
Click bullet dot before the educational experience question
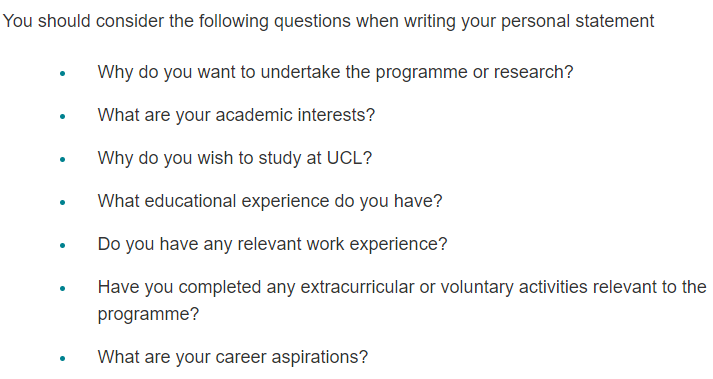click(63, 202)
